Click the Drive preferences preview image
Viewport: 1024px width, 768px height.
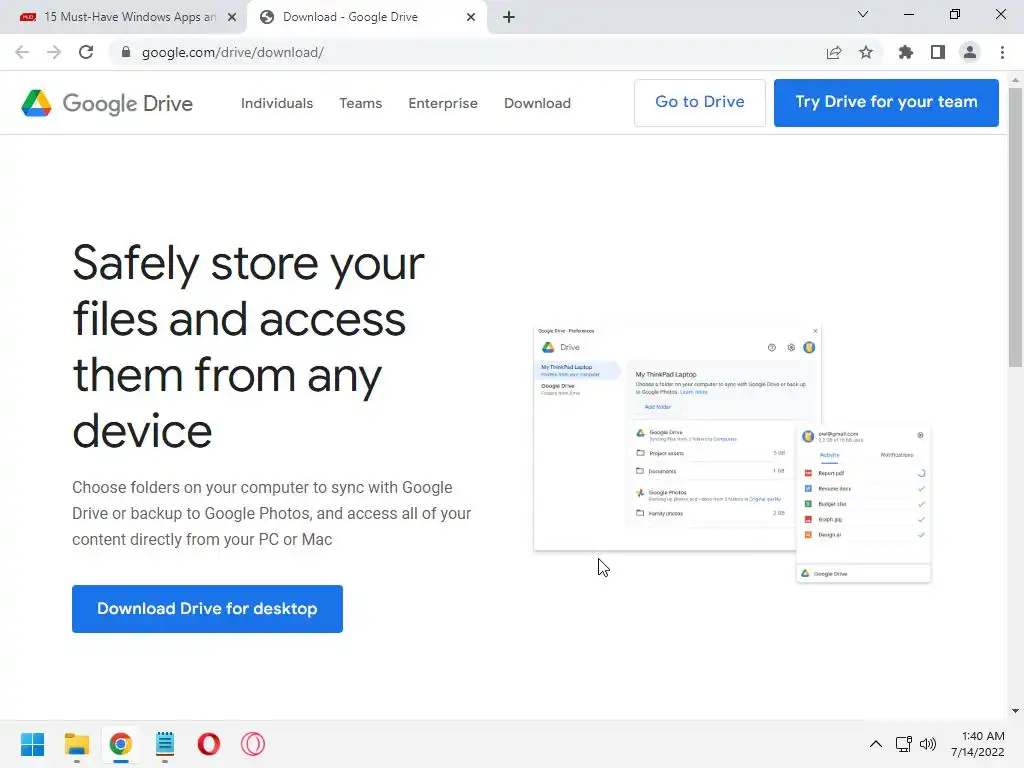(732, 454)
